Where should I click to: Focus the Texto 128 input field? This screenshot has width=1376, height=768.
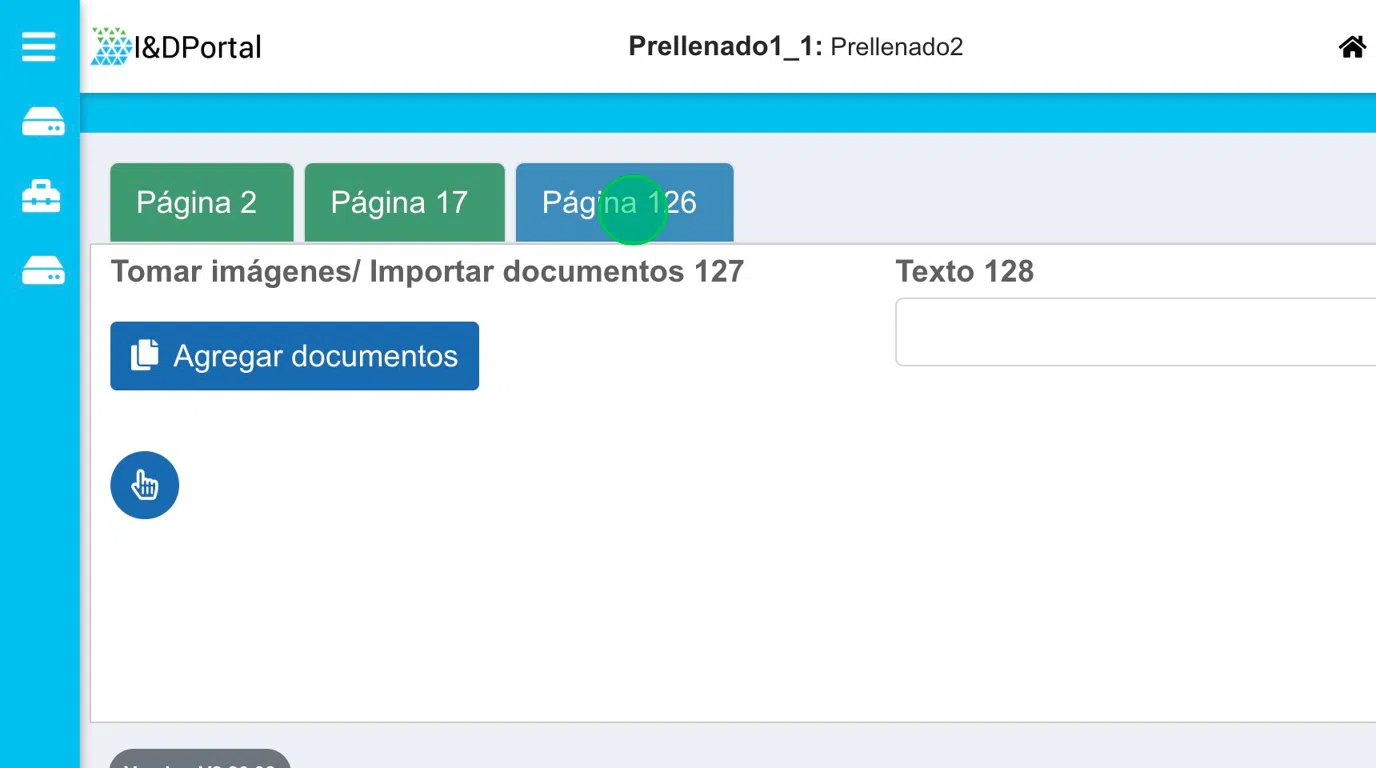1135,332
